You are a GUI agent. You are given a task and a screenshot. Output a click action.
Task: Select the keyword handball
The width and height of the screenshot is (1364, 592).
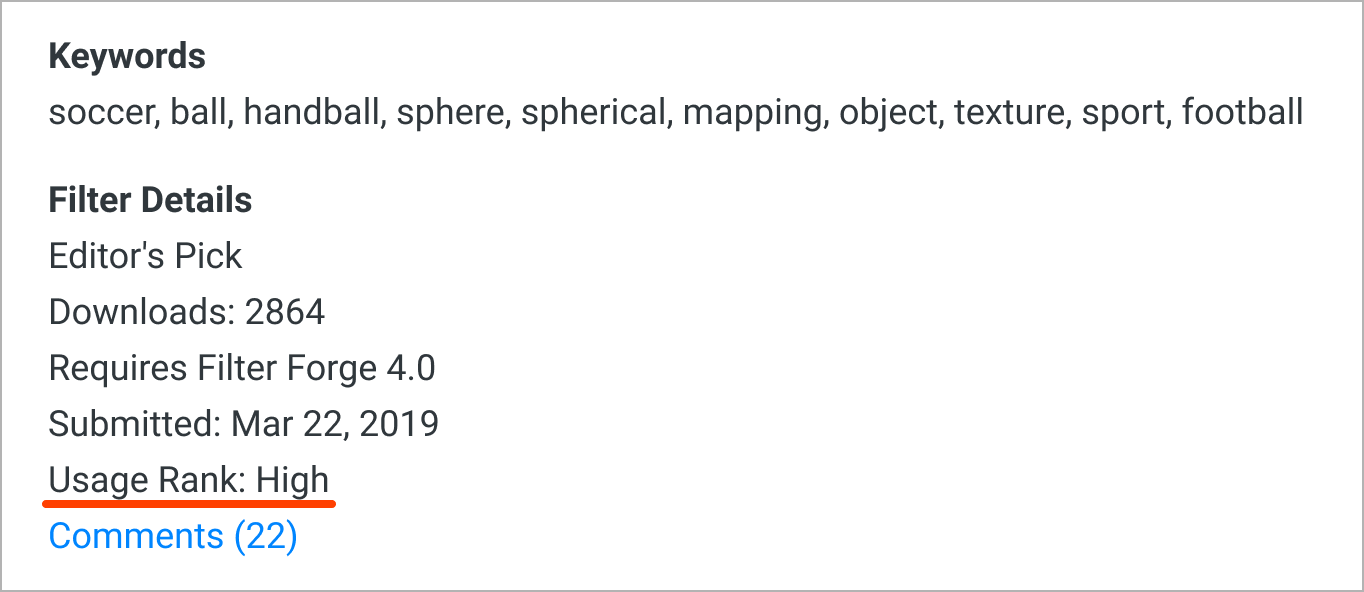(314, 112)
